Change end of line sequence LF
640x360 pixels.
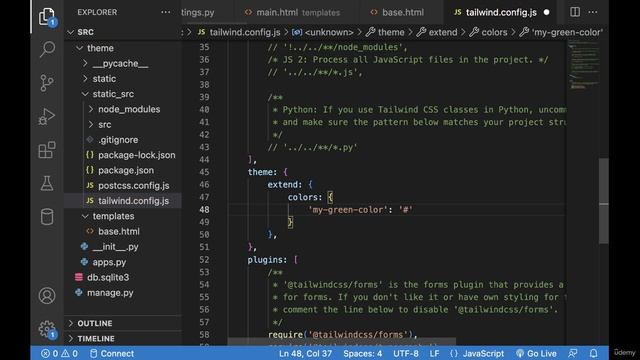click(x=434, y=353)
